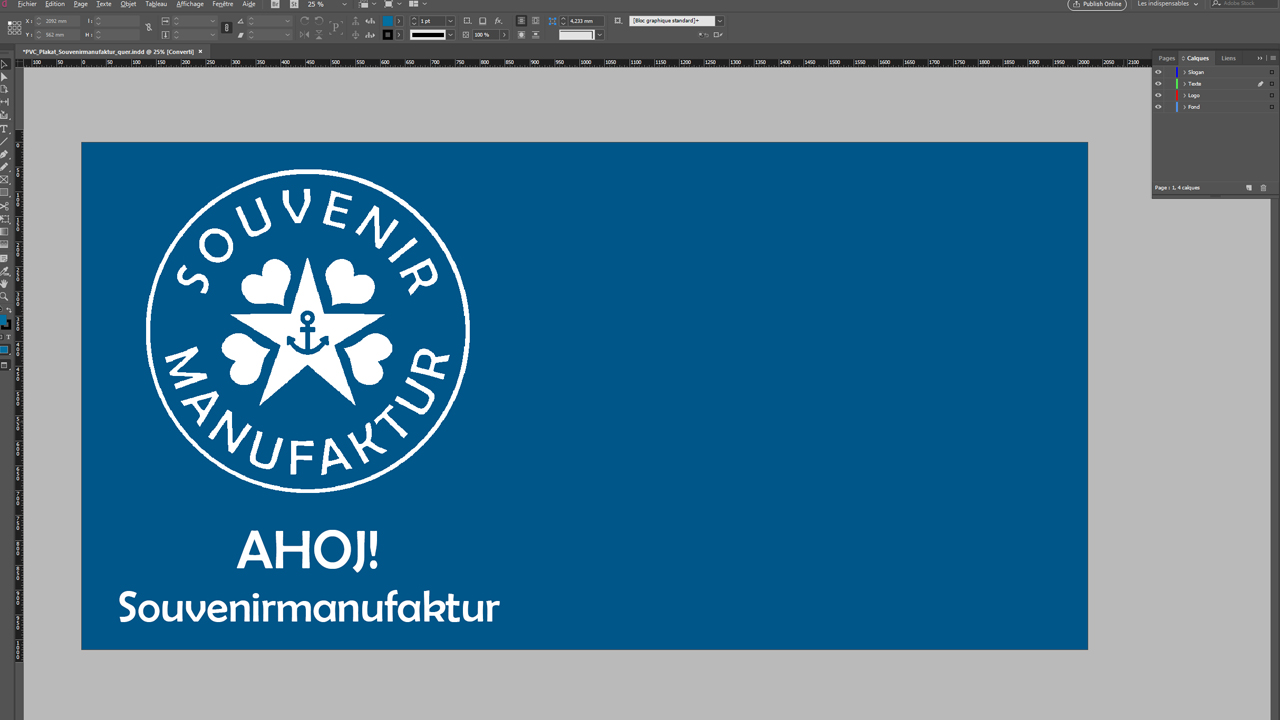Click the flip vertical icon
This screenshot has width=1280, height=720.
[x=318, y=34]
